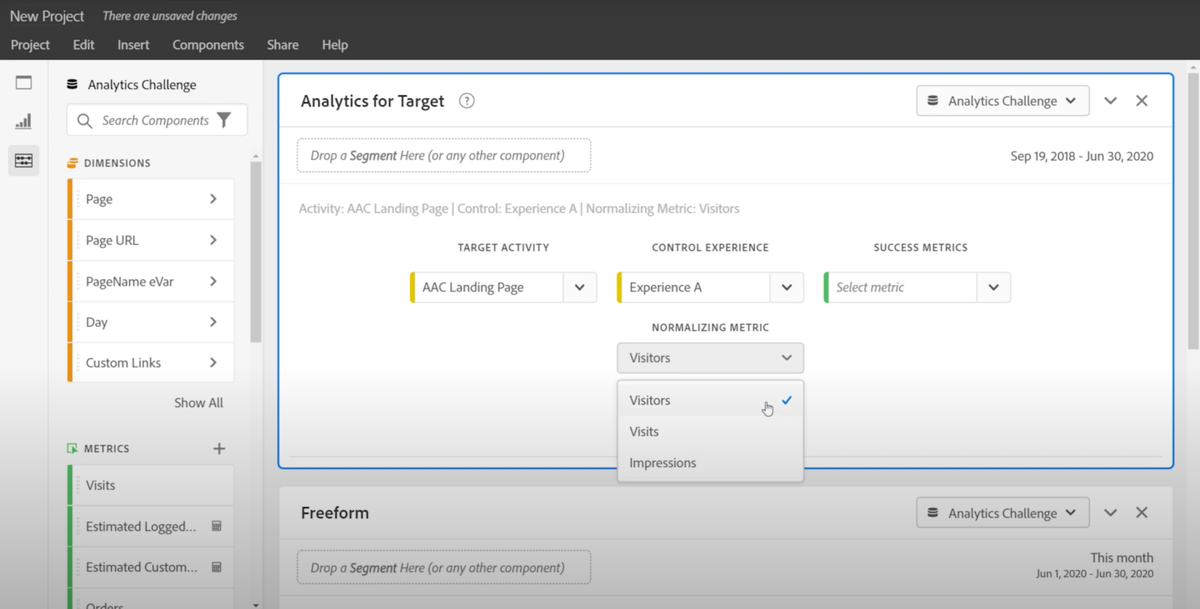Click the Freeform panel title
The height and width of the screenshot is (609, 1200).
(x=335, y=513)
